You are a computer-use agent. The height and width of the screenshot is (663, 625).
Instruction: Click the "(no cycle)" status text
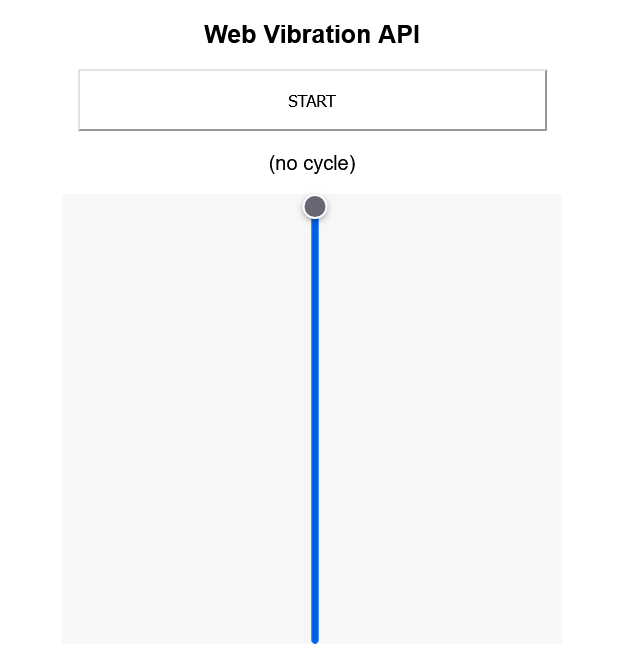pos(312,163)
